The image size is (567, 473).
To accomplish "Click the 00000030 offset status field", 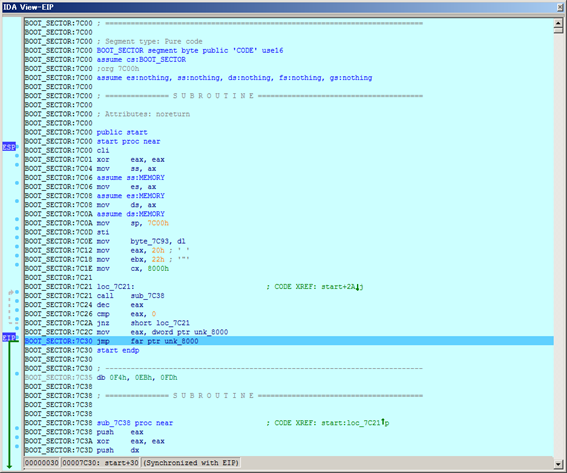I will coord(42,463).
